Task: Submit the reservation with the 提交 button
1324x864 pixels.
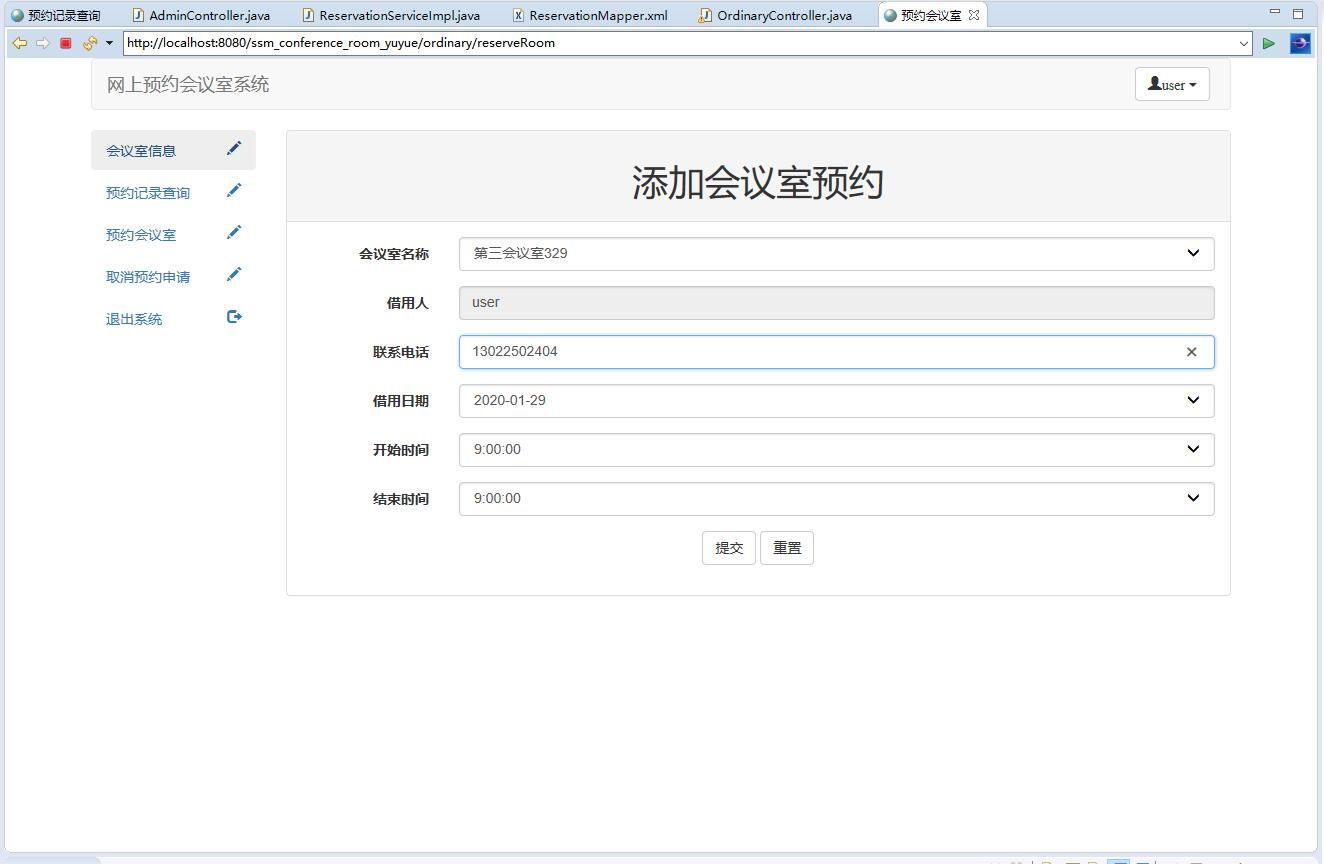Action: click(x=728, y=548)
